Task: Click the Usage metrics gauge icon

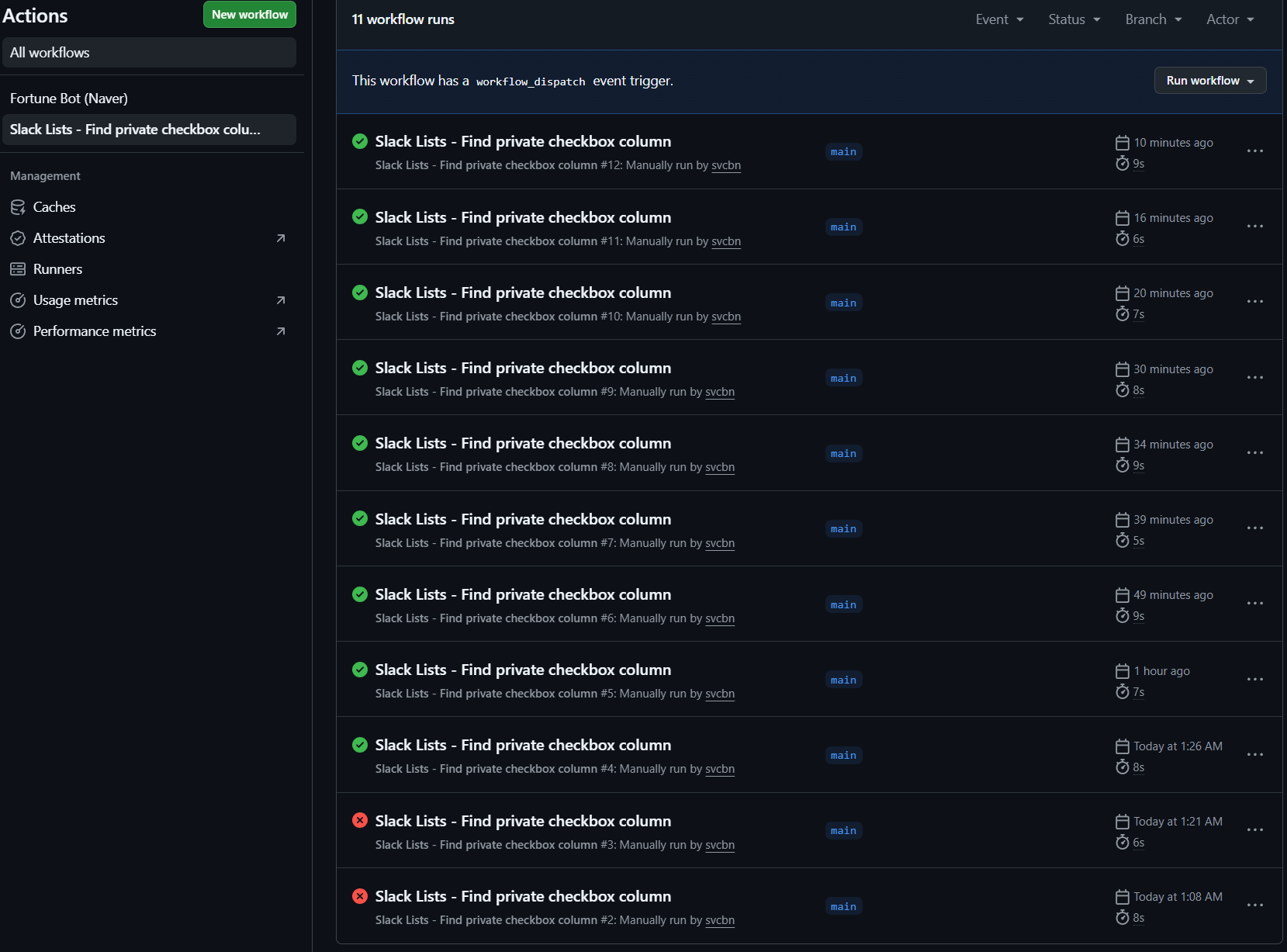Action: pos(18,300)
